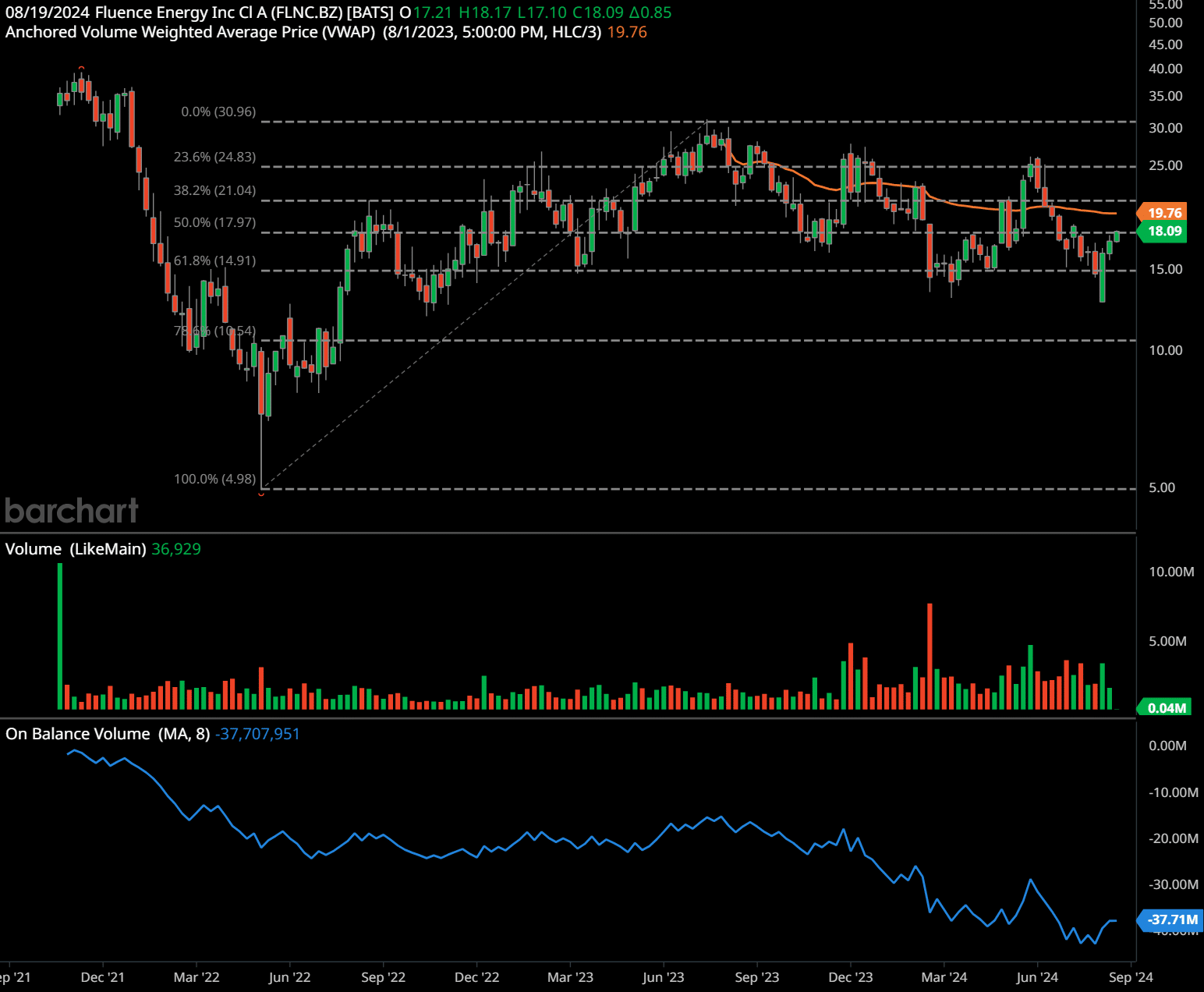Click the 25.00 price axis label
Viewport: 1204px width, 992px height.
point(1165,165)
